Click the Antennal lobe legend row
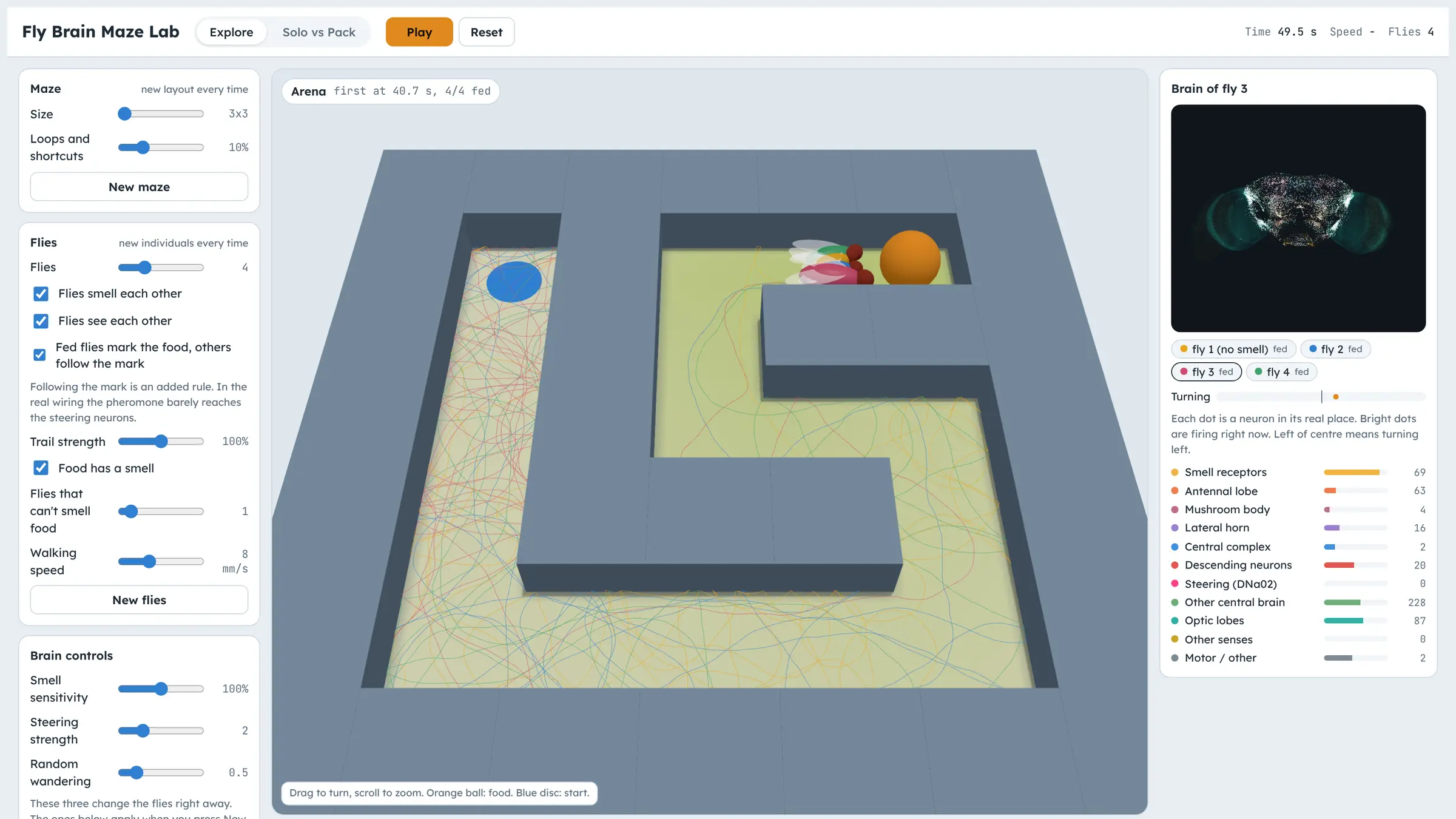This screenshot has height=819, width=1456. click(x=1298, y=491)
